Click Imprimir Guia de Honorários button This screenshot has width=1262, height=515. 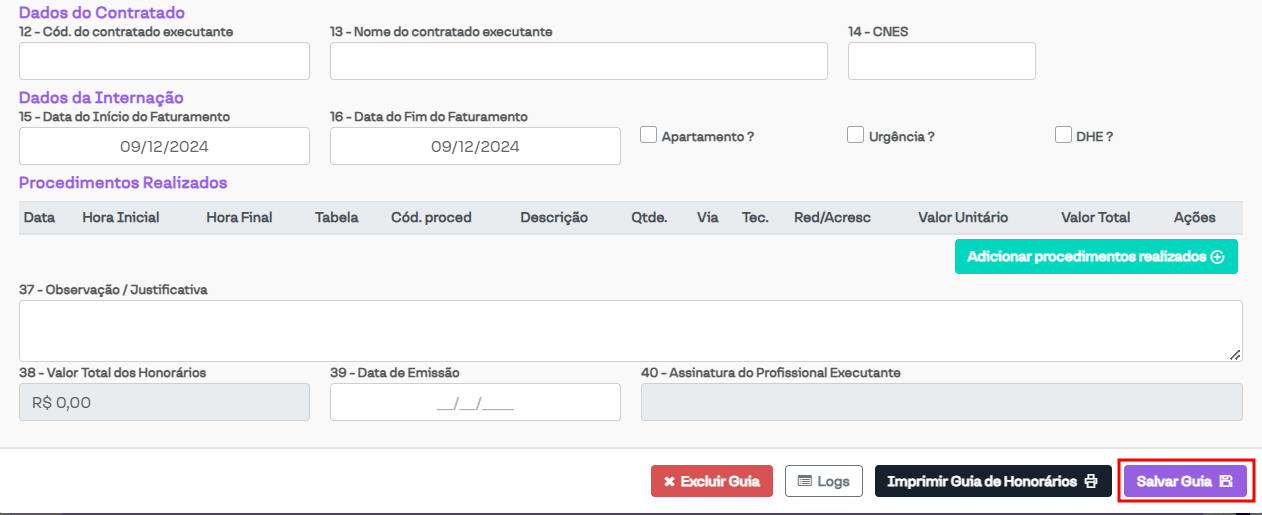coord(992,481)
